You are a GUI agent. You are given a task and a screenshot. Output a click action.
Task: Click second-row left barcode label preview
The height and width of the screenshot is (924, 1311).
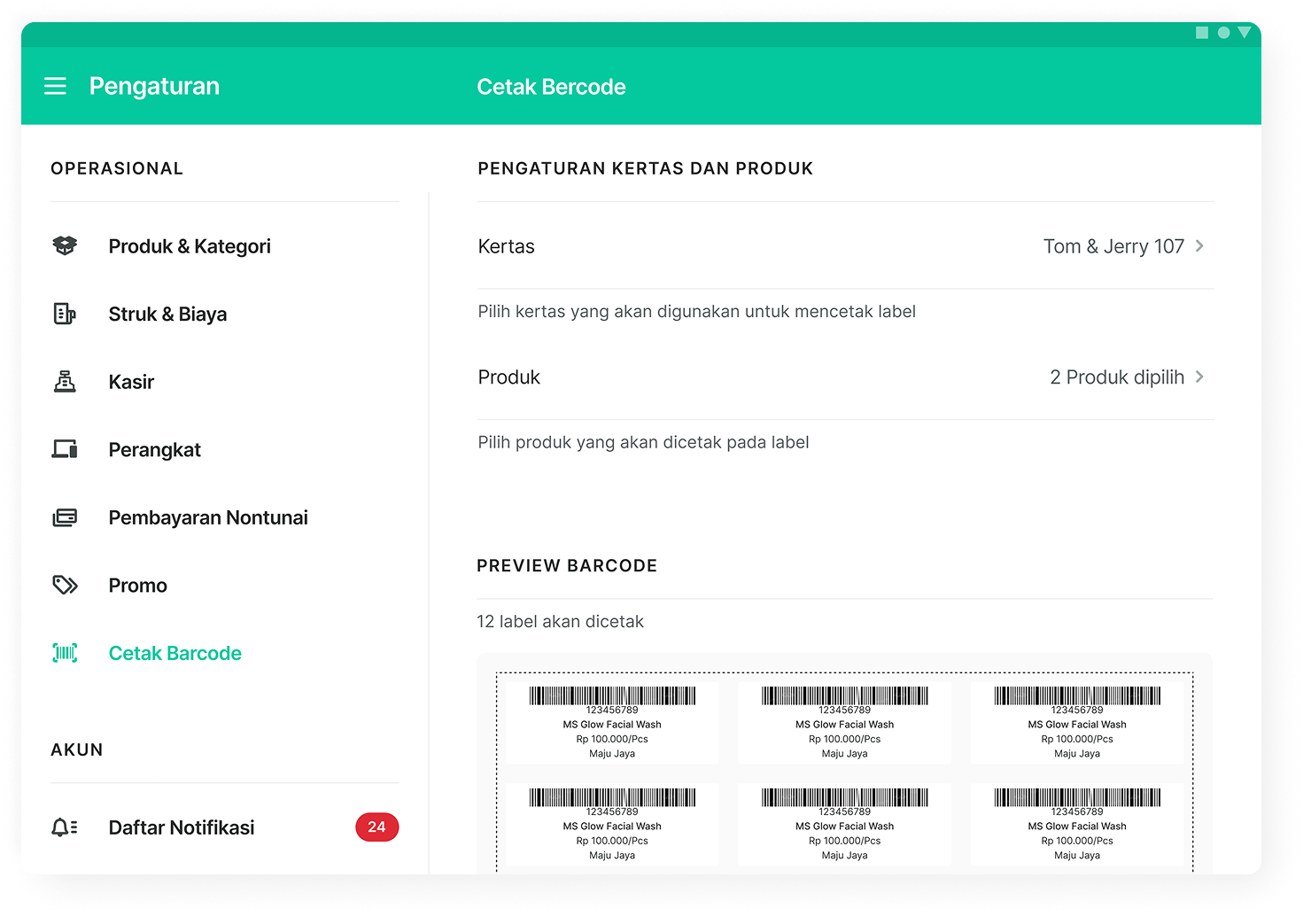tap(612, 824)
